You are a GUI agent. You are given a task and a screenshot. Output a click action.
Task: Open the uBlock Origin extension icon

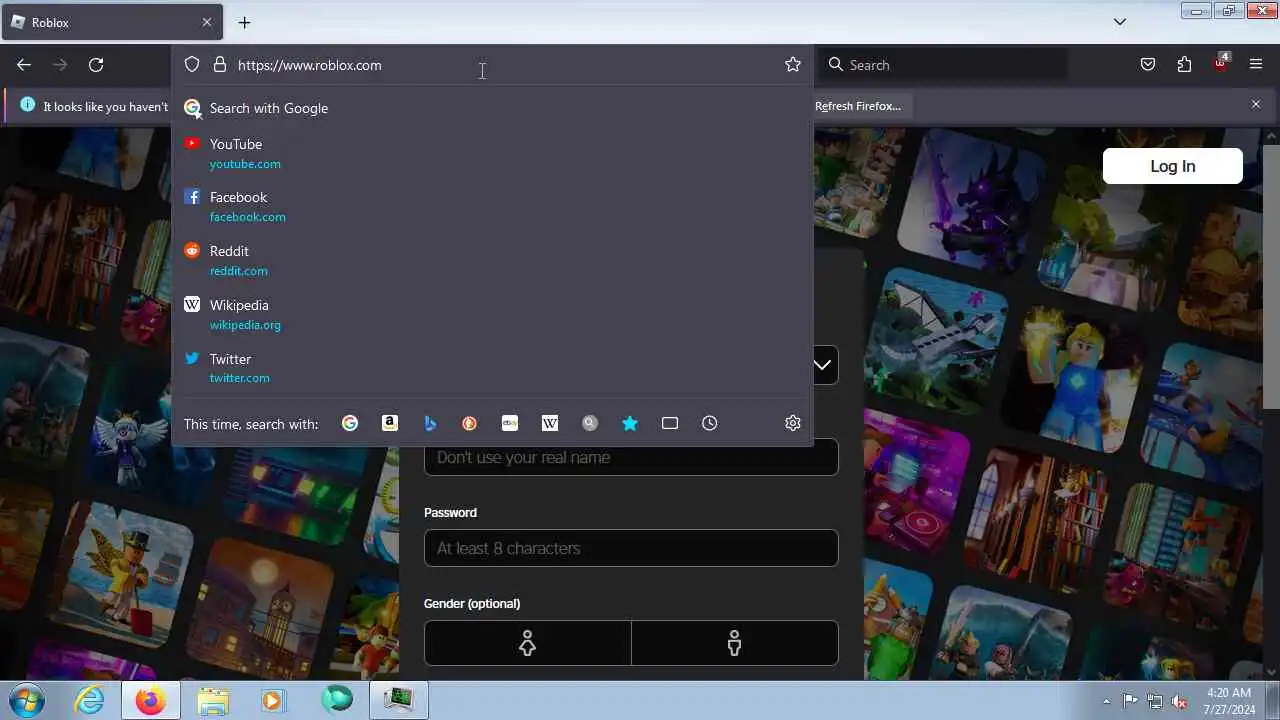click(x=1220, y=63)
